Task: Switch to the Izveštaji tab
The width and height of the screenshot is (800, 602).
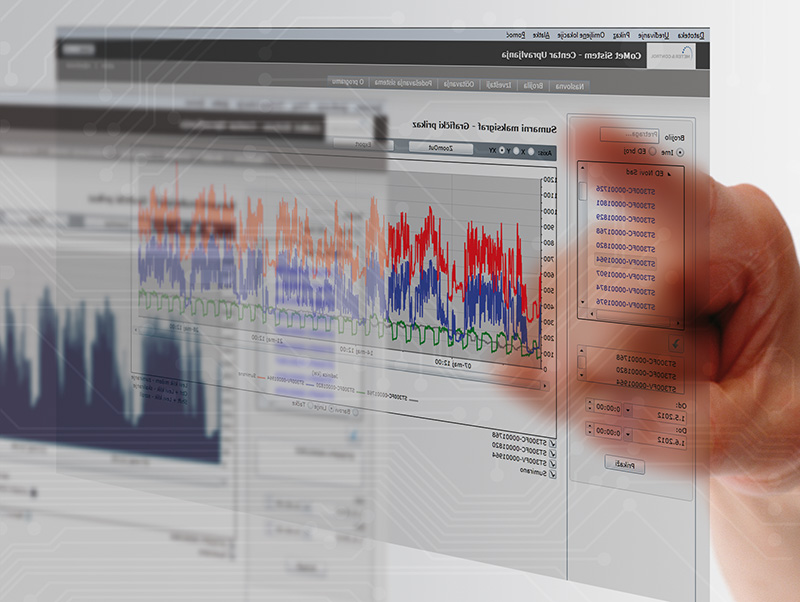Action: point(498,85)
